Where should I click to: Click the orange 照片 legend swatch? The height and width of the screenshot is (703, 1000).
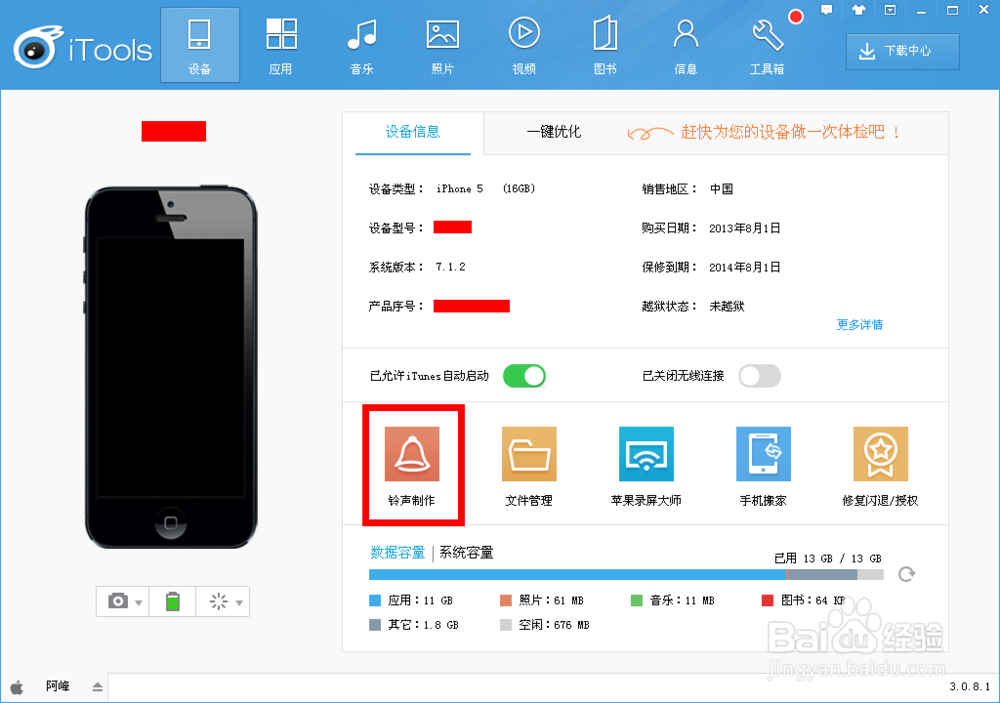pyautogui.click(x=506, y=600)
